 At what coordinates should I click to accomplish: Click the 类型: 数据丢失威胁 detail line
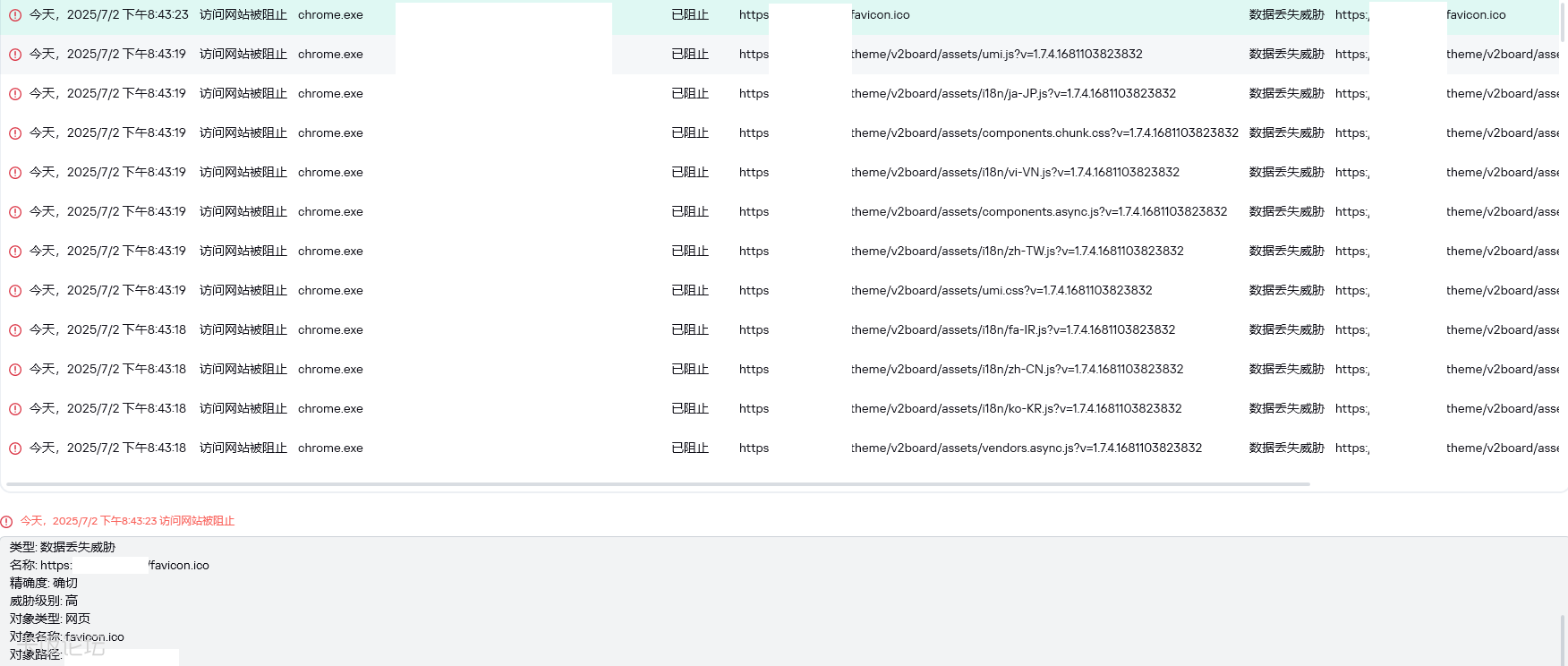pos(63,547)
